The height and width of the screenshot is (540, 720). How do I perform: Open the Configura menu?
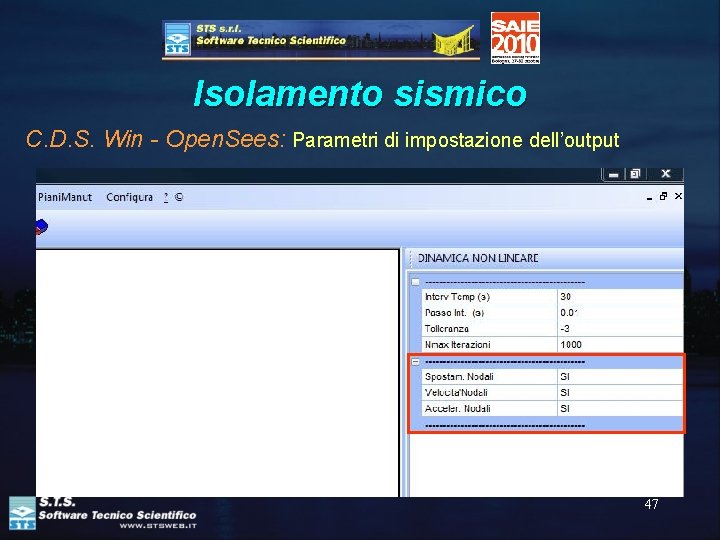[x=129, y=197]
